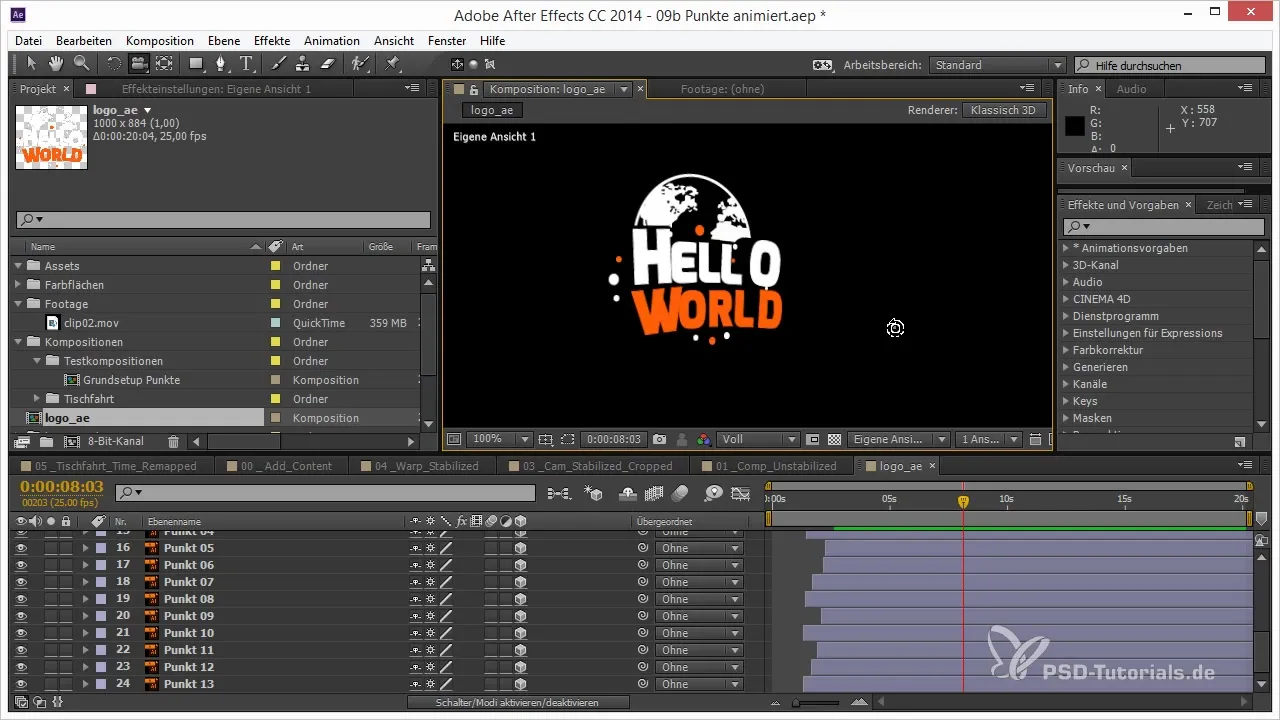Select the Selection arrow tool
The image size is (1280, 720).
(x=31, y=64)
